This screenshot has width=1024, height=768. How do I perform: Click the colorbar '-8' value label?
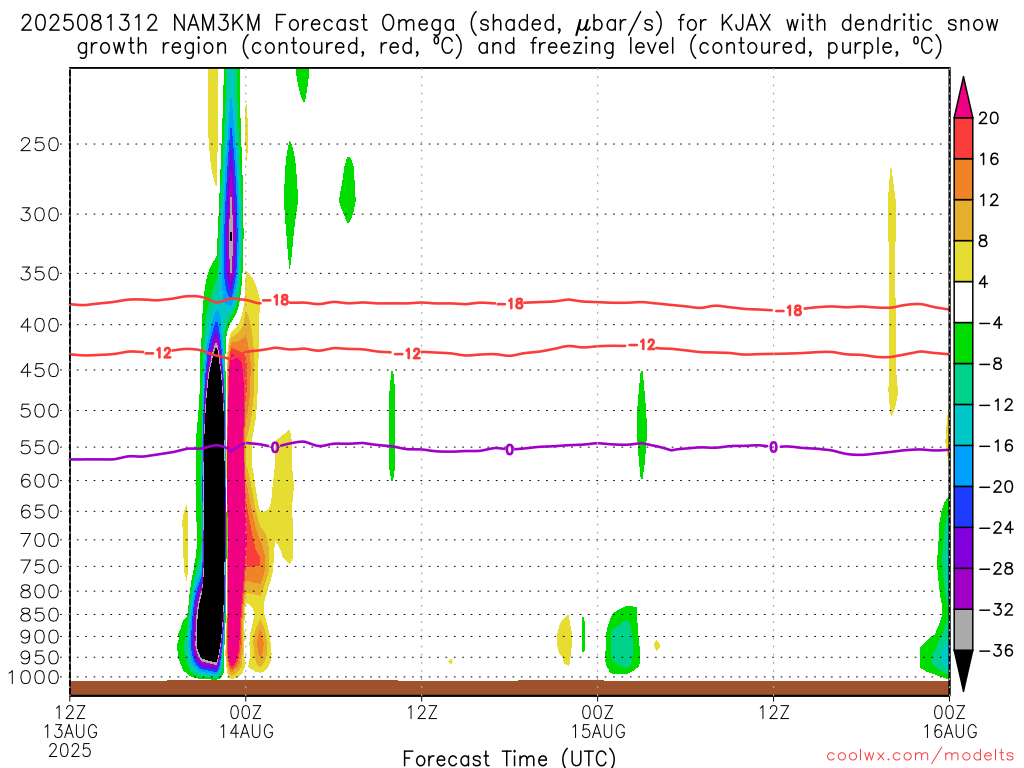point(991,364)
